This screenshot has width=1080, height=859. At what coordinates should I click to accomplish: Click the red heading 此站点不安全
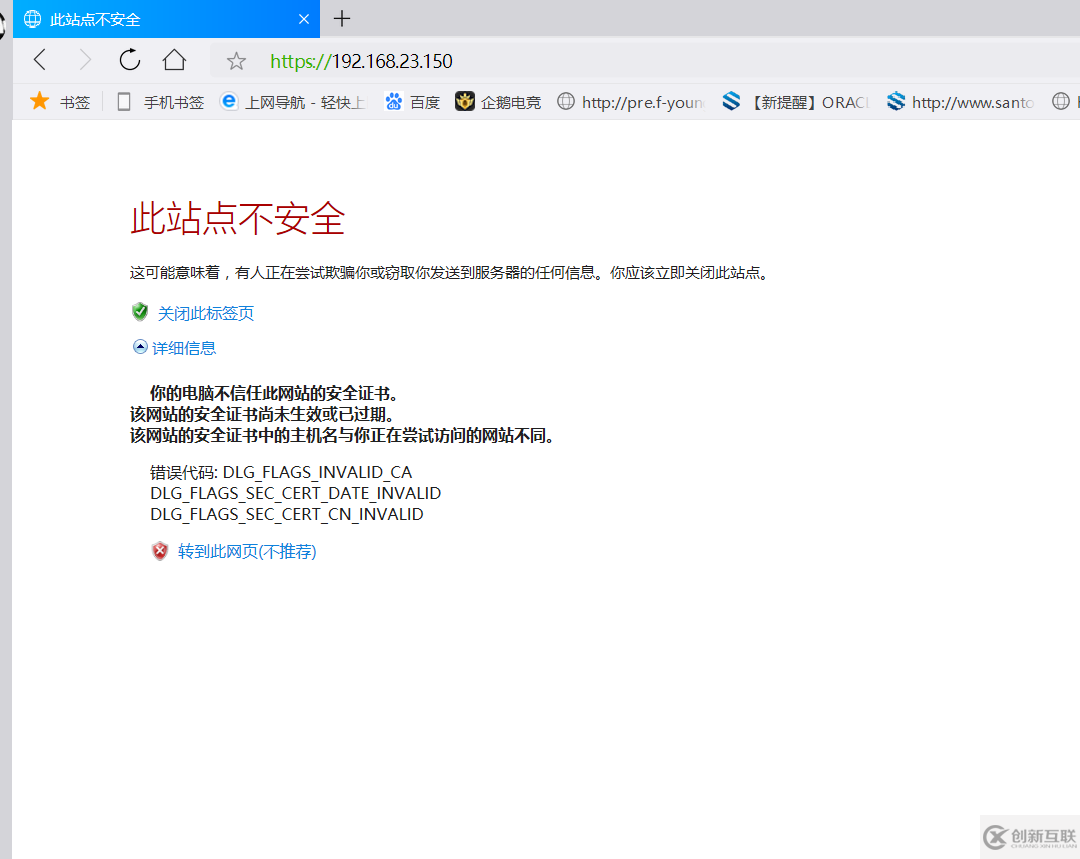(238, 218)
